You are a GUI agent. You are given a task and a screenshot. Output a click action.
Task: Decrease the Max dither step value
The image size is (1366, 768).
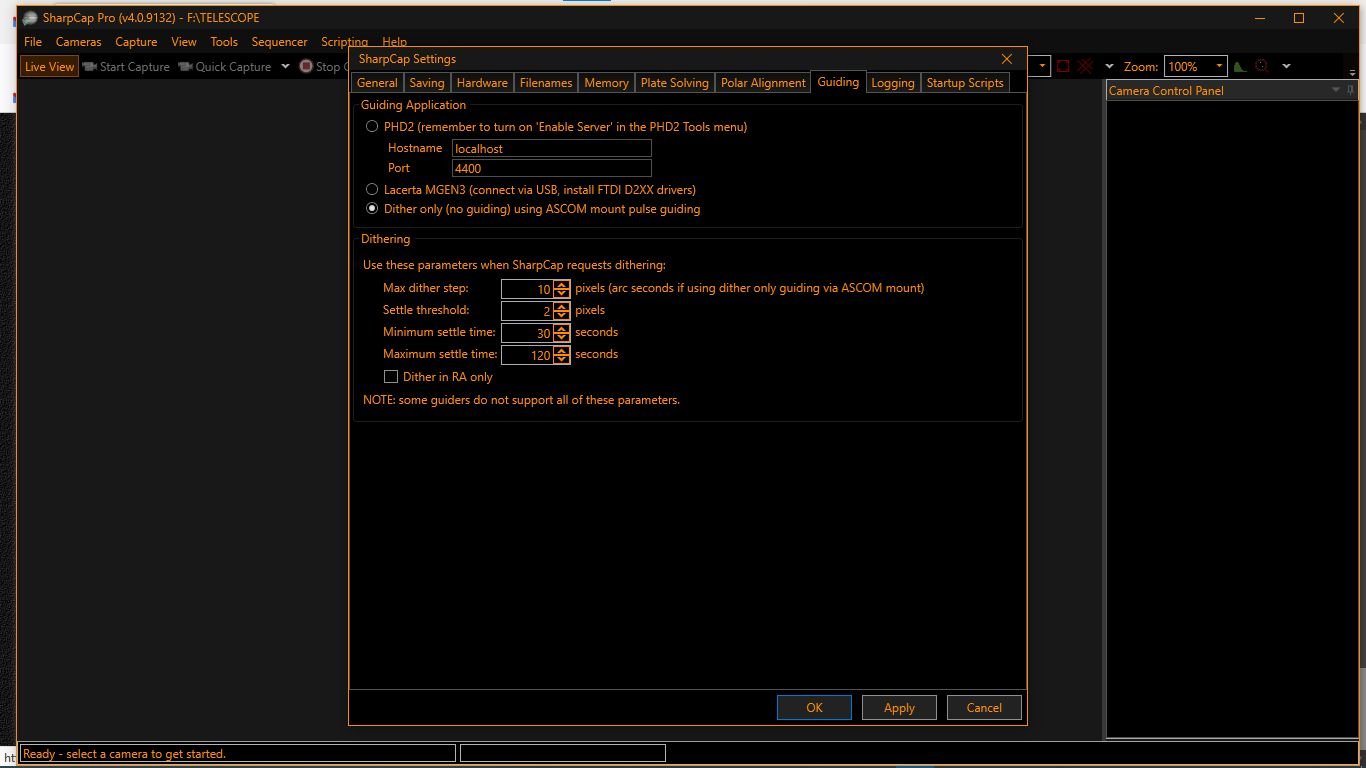pos(562,293)
